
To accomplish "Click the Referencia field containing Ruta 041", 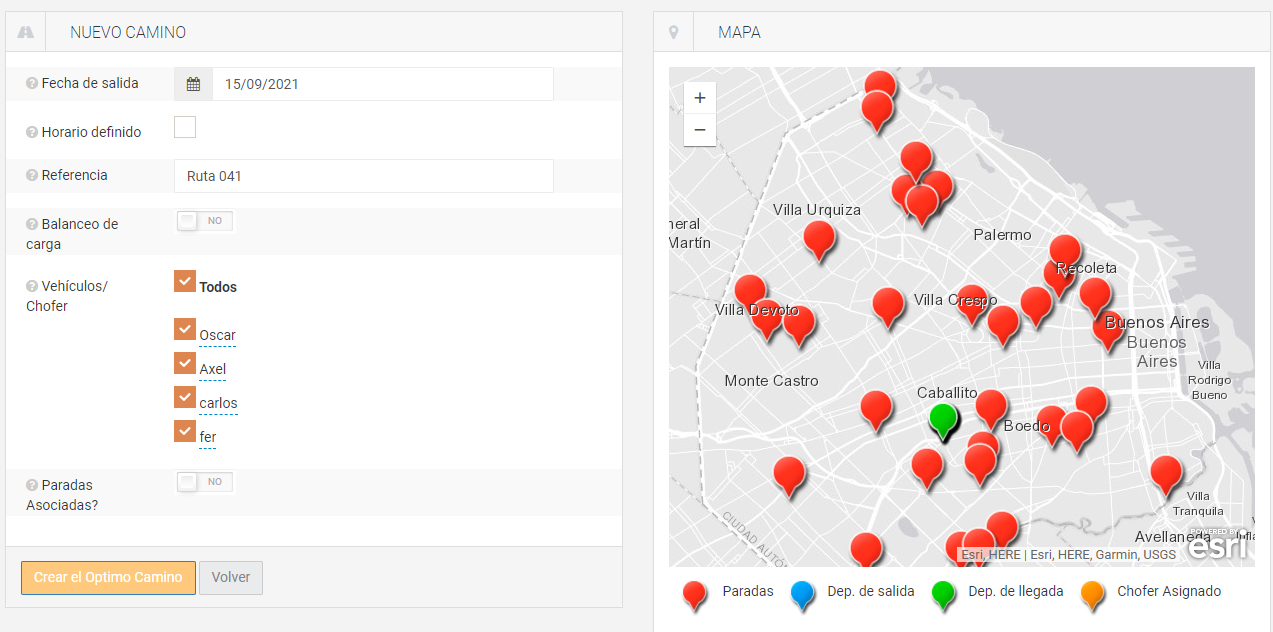I will tap(363, 176).
